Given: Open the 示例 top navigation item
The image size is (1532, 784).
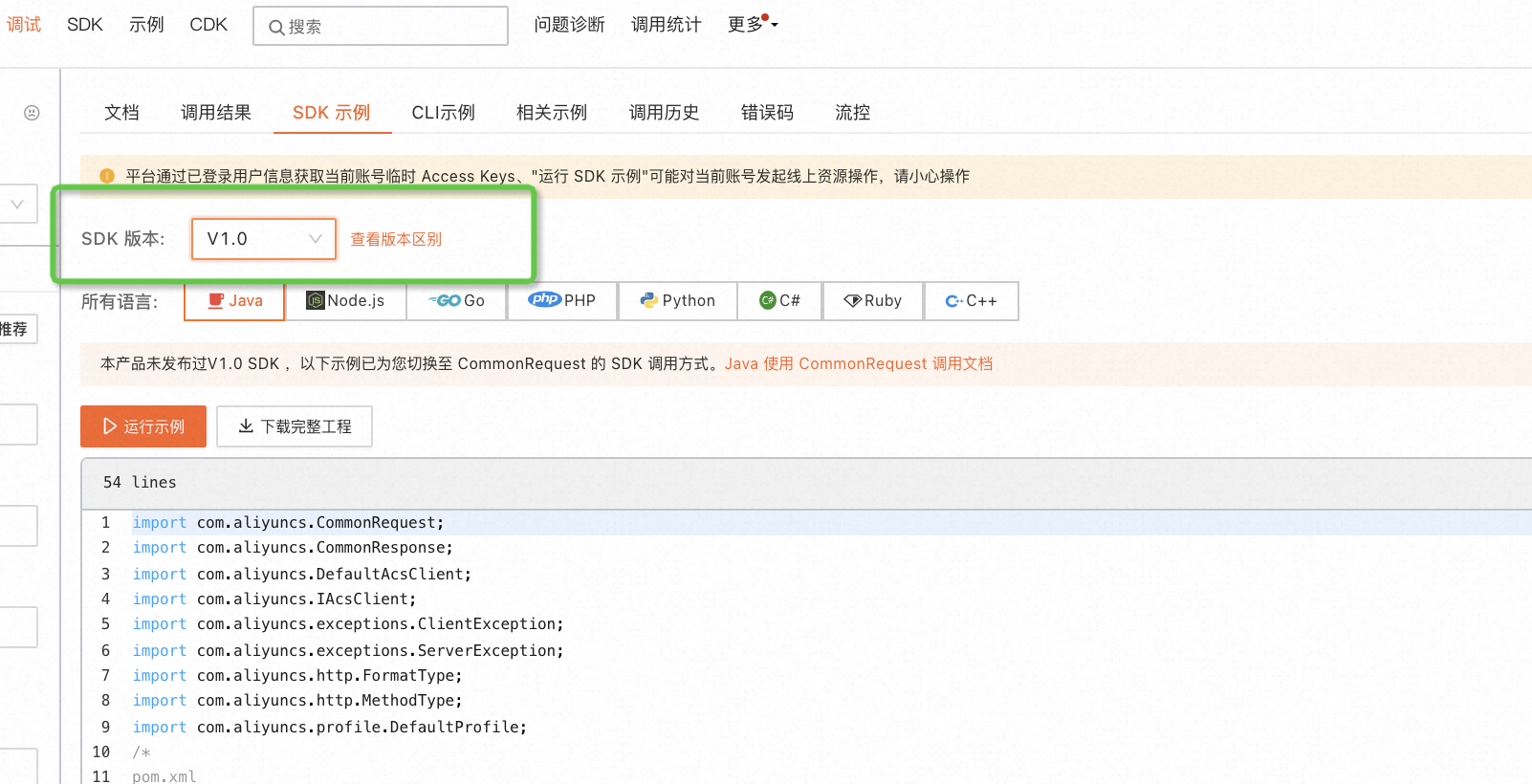Looking at the screenshot, I should (x=146, y=25).
